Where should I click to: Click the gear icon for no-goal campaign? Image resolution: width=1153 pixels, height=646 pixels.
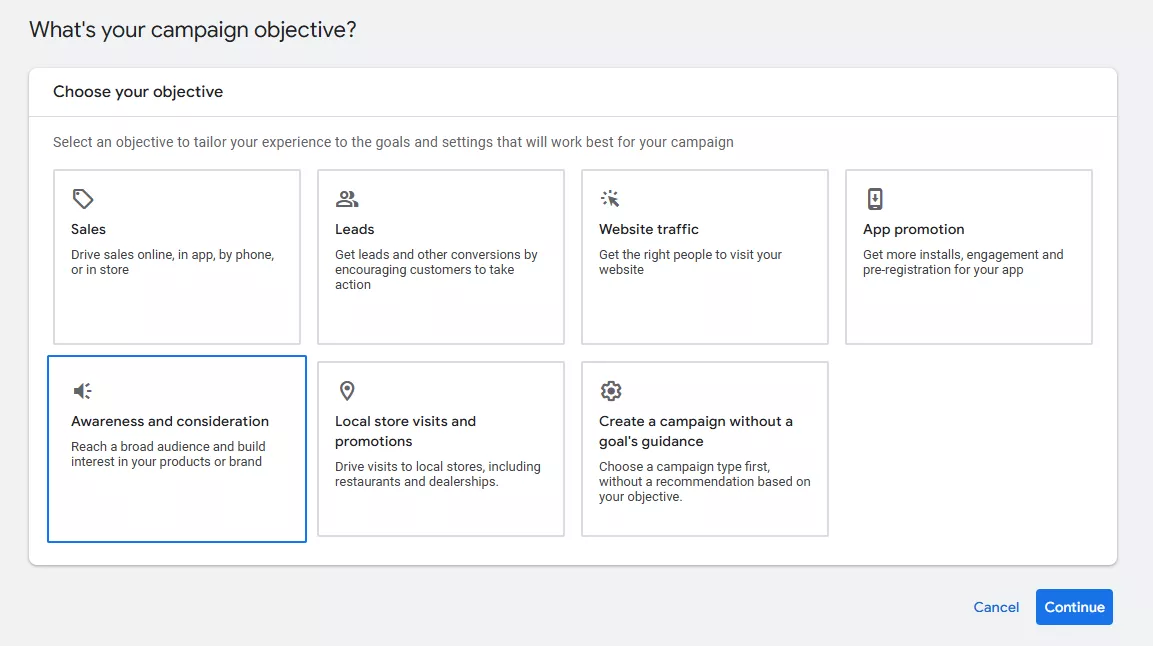click(x=610, y=391)
